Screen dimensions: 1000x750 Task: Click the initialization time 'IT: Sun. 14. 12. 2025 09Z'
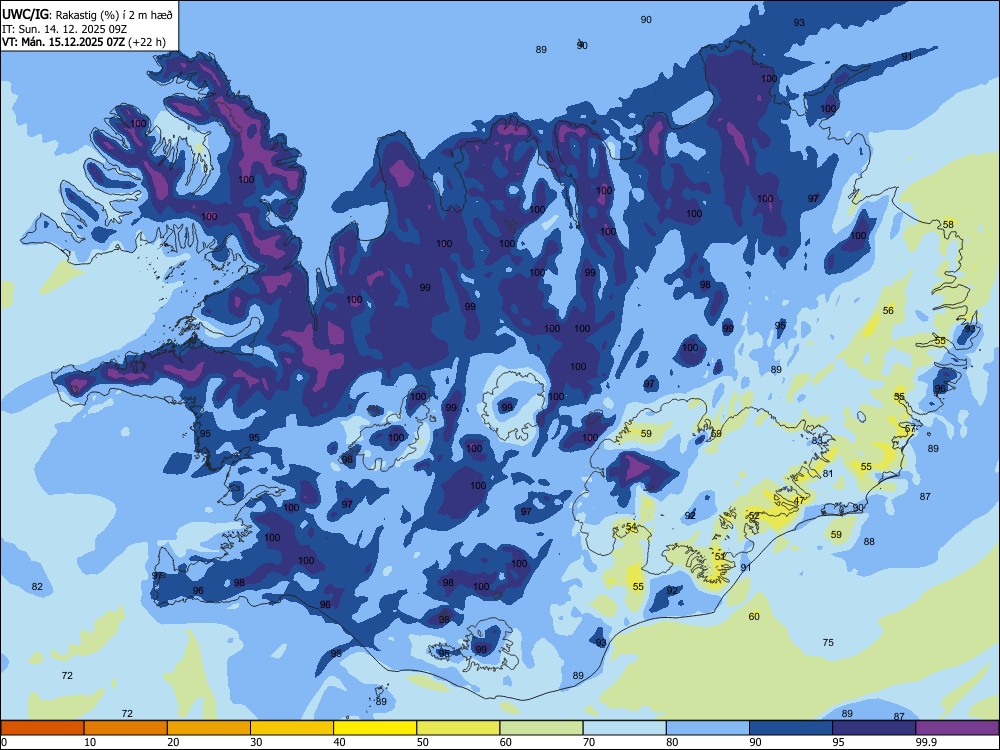[x=64, y=29]
